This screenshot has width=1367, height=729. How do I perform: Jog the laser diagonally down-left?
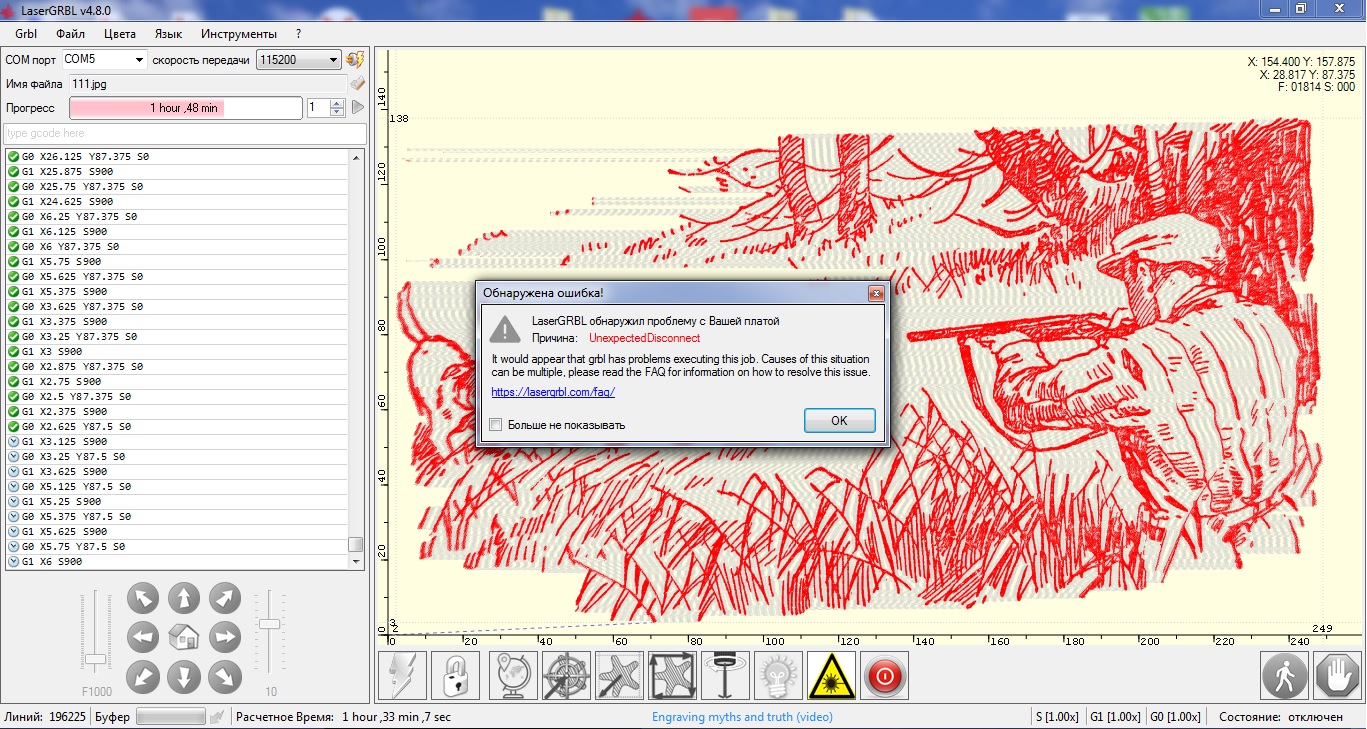pos(144,677)
